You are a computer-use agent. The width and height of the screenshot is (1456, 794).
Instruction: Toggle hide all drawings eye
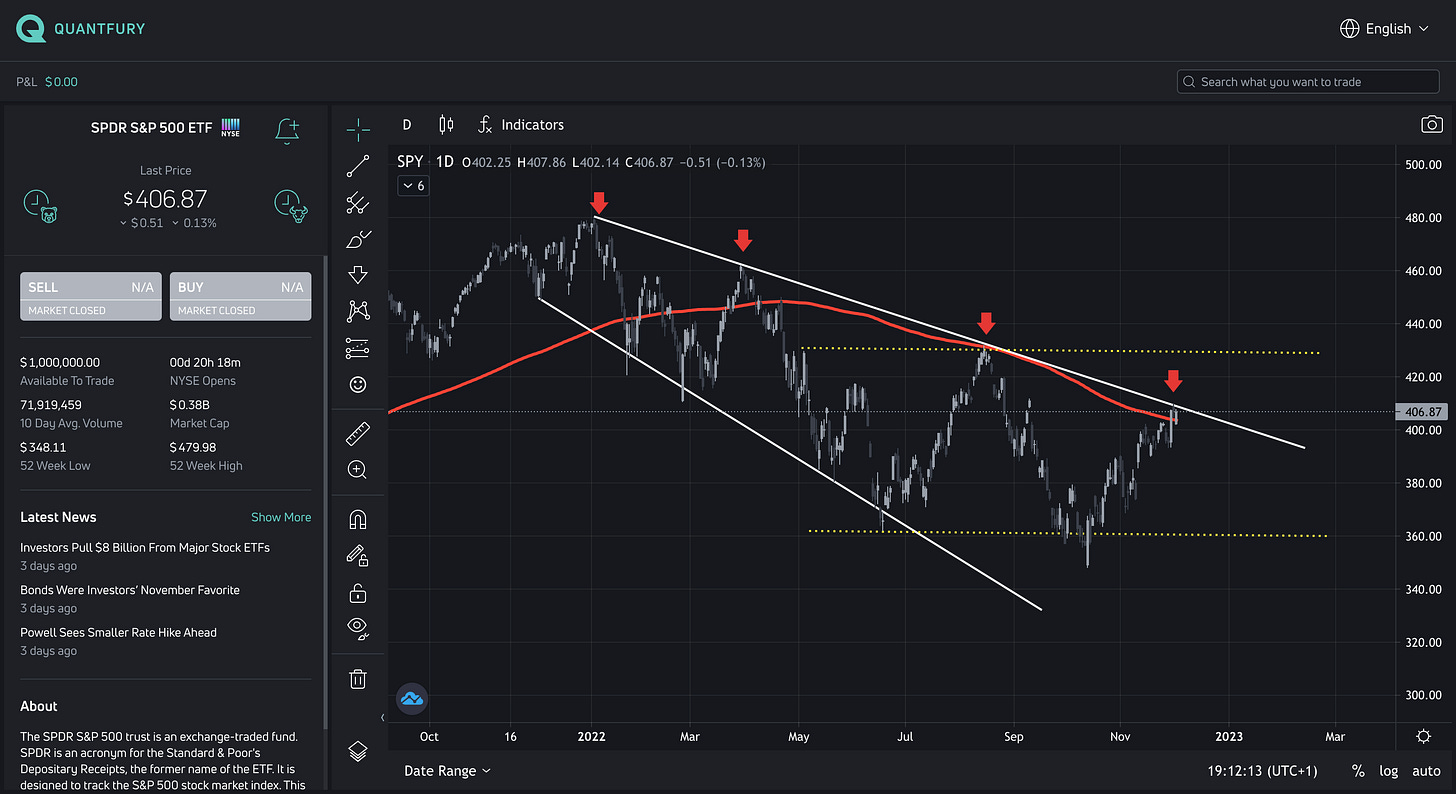click(x=358, y=628)
